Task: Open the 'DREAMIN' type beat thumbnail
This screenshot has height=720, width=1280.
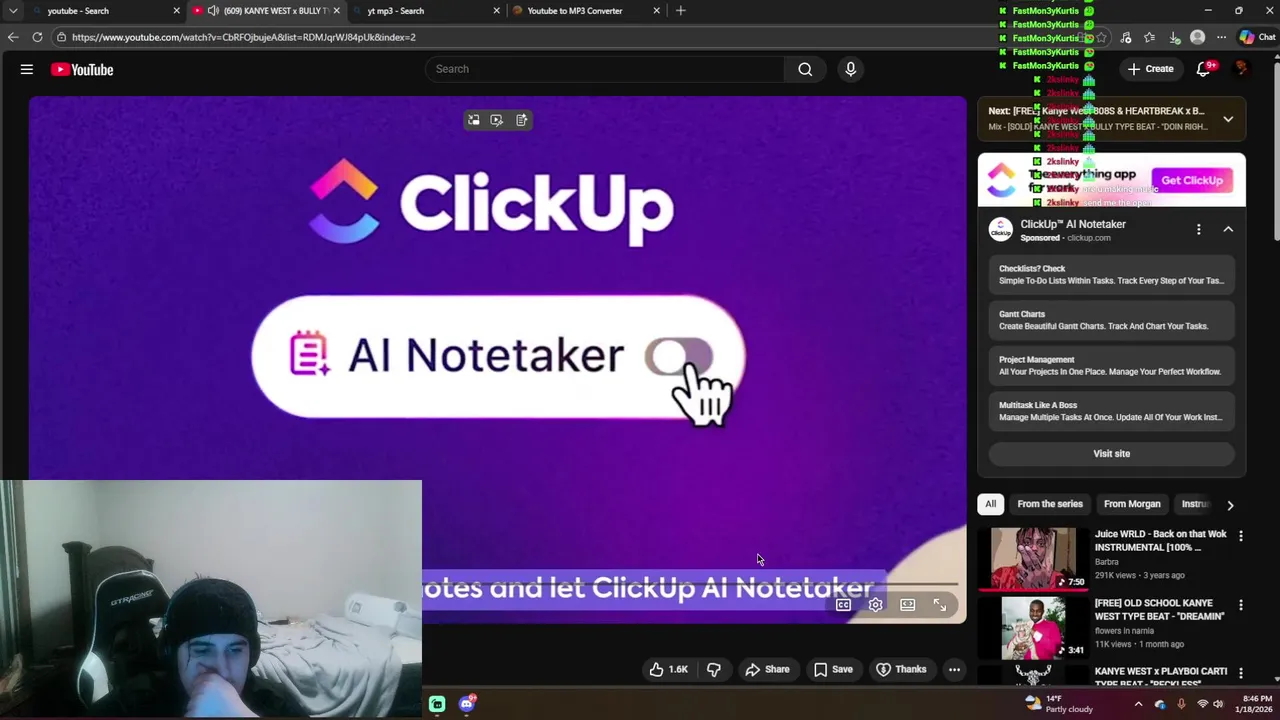Action: tap(1033, 627)
